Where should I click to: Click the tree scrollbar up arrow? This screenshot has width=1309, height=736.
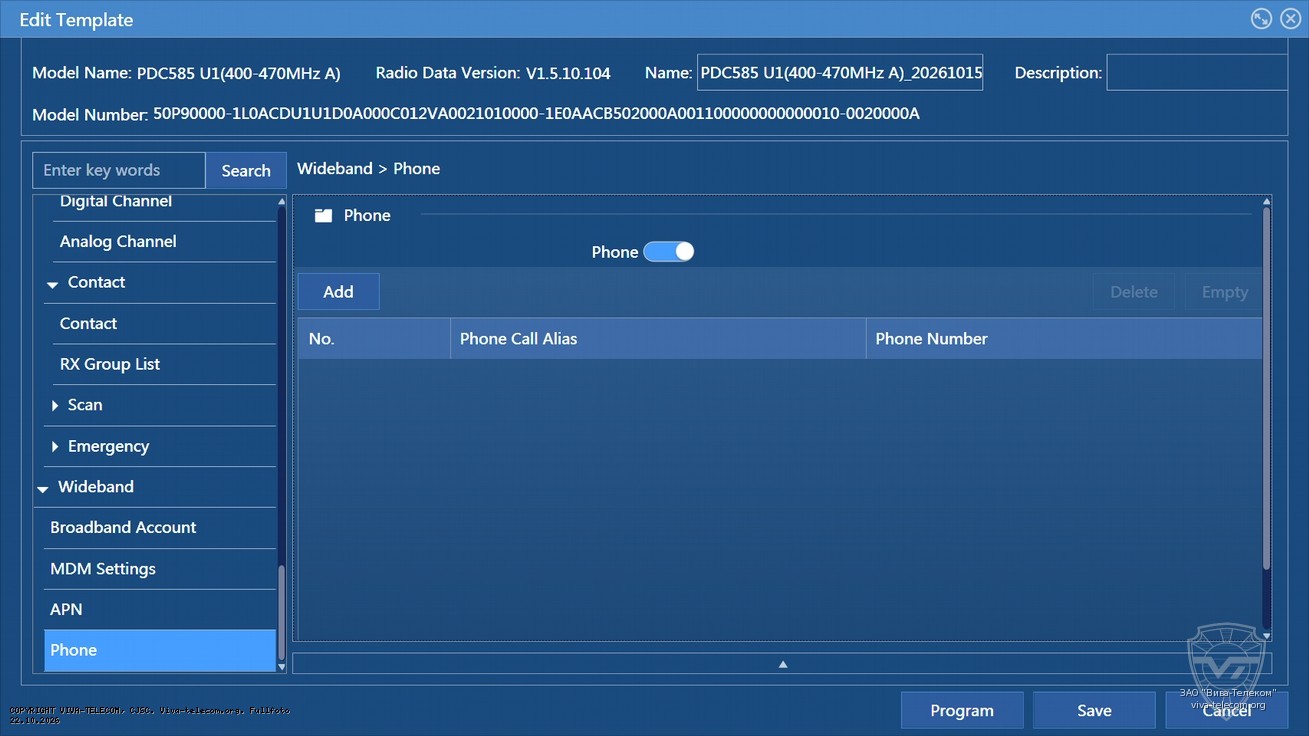coord(282,201)
